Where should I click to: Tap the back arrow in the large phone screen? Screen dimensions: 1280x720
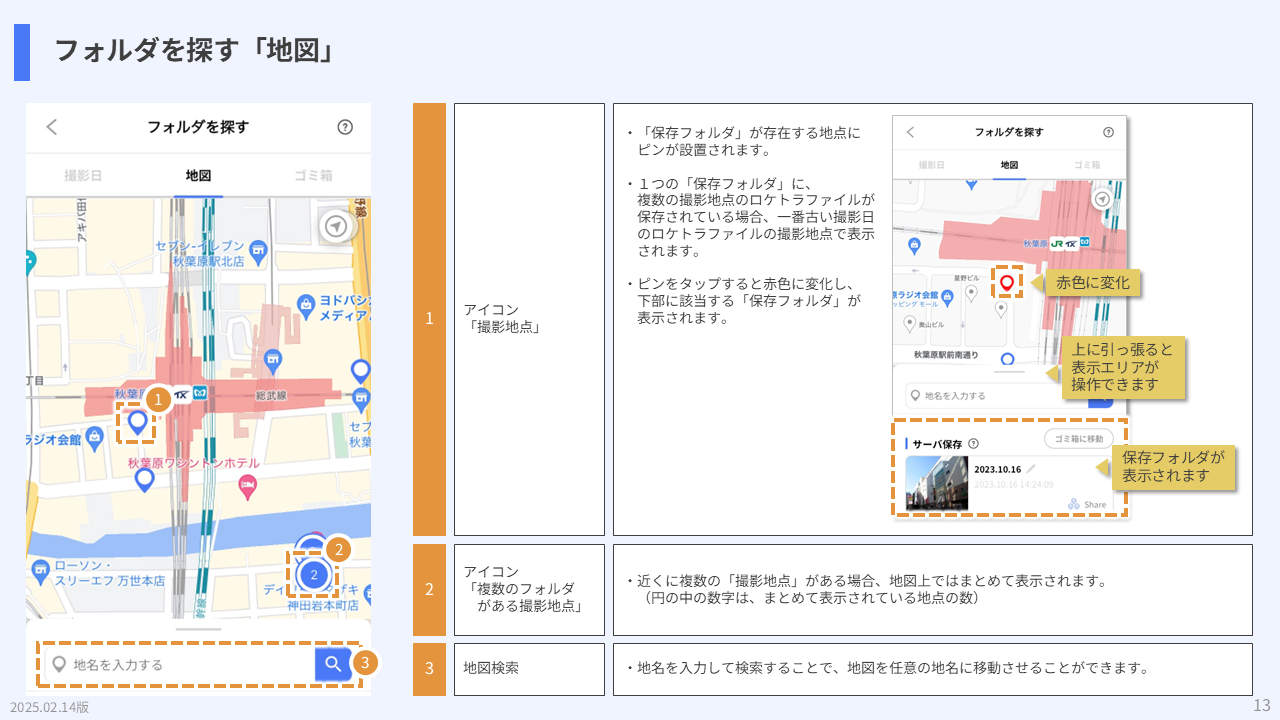(x=52, y=127)
